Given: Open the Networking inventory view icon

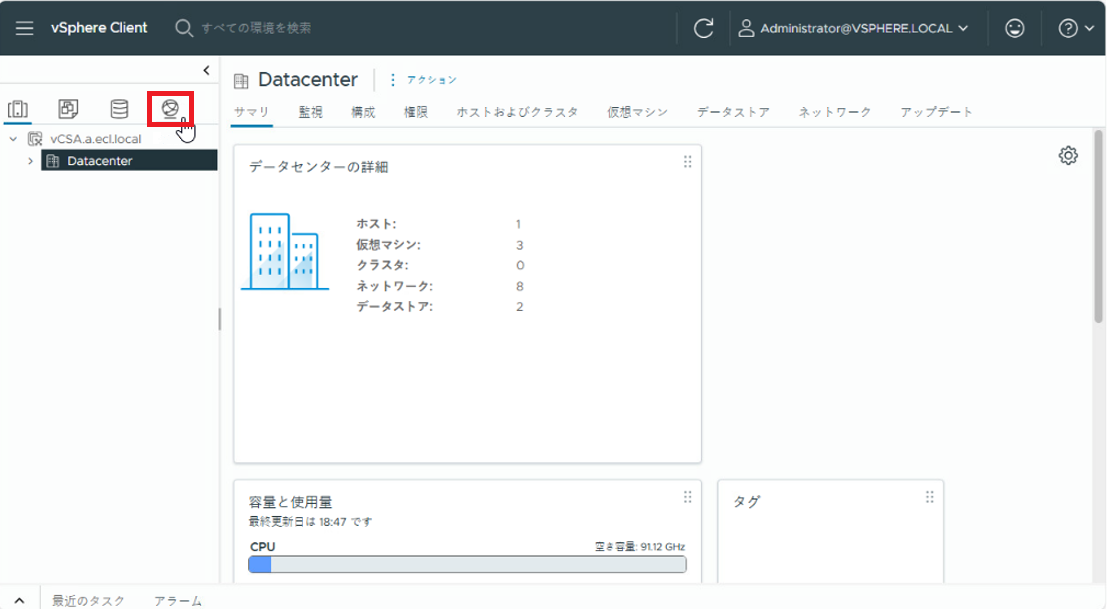Looking at the screenshot, I should [x=170, y=108].
